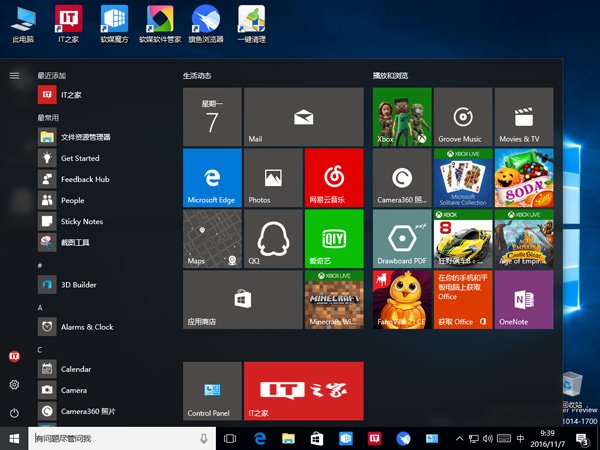Open Alarms & Clock from the list
600x450 pixels.
(x=103, y=327)
